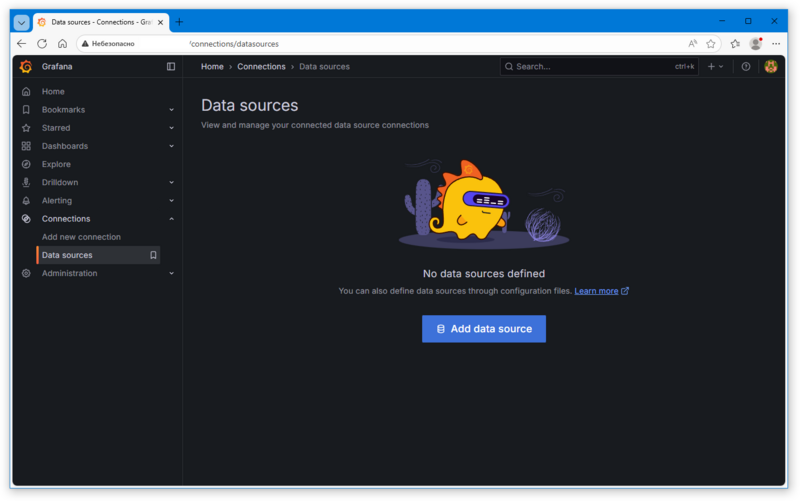Open the plus new-item menu

(x=715, y=66)
